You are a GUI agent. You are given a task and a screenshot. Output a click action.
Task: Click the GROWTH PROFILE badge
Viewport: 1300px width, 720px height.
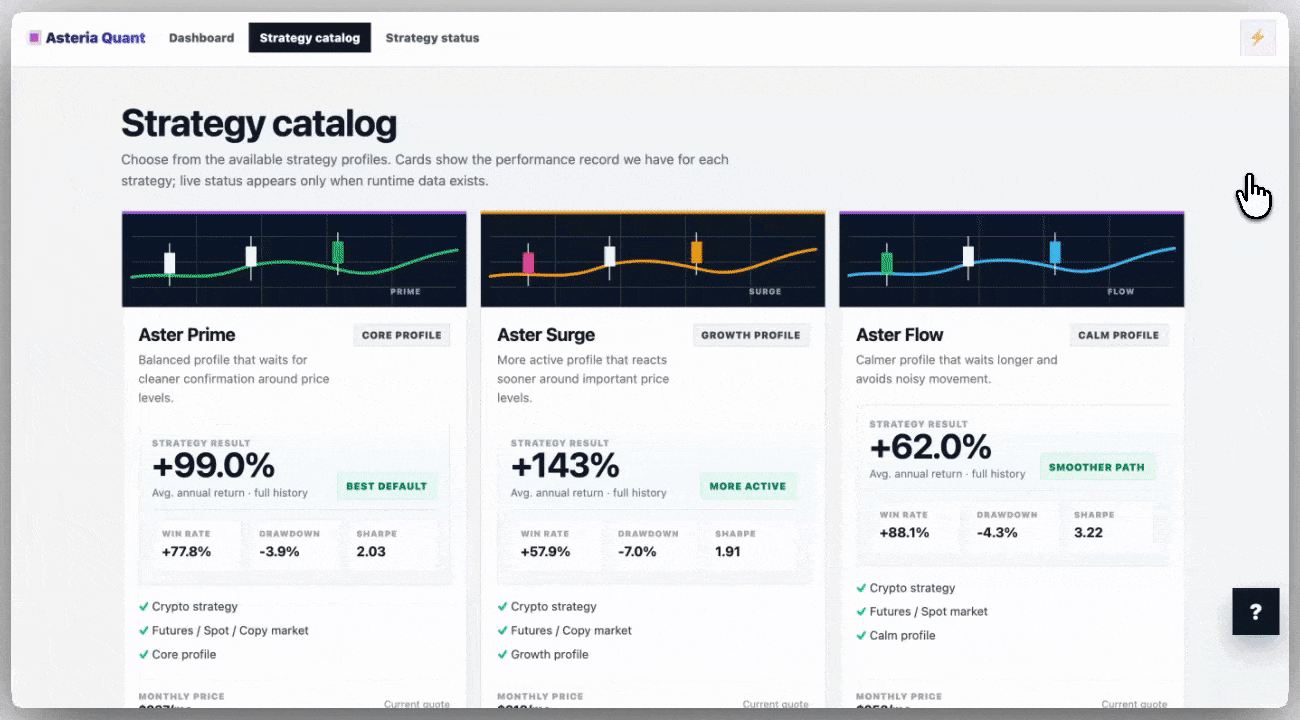click(751, 335)
